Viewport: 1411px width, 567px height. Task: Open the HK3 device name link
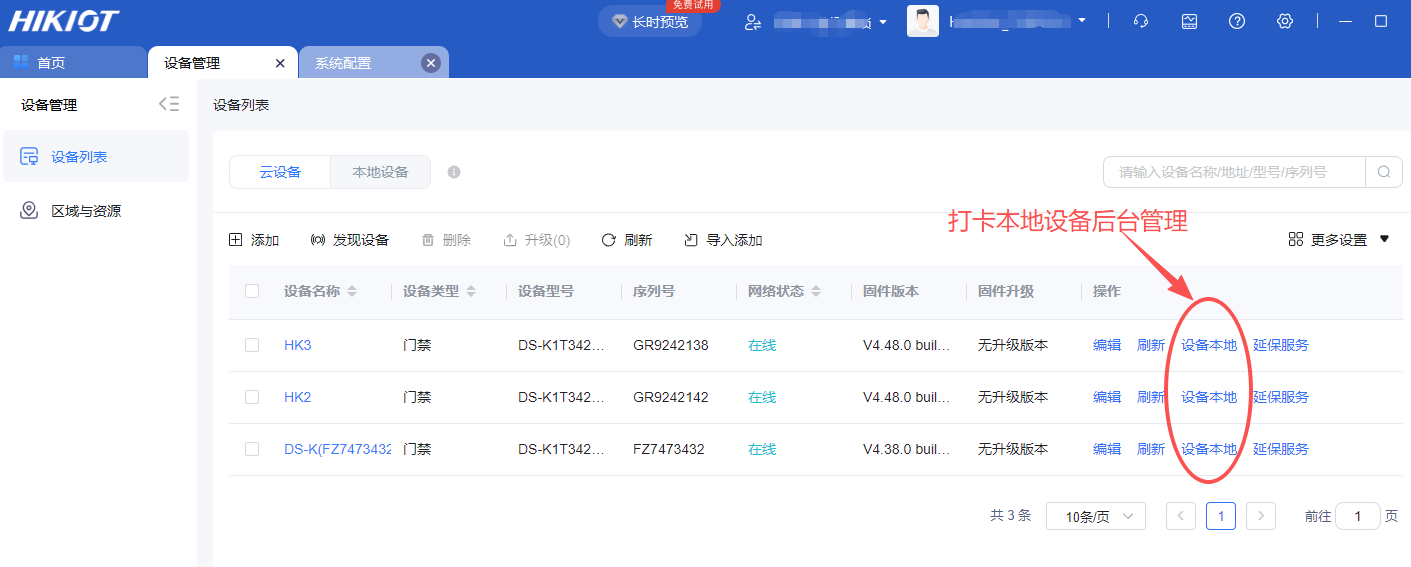[x=298, y=345]
